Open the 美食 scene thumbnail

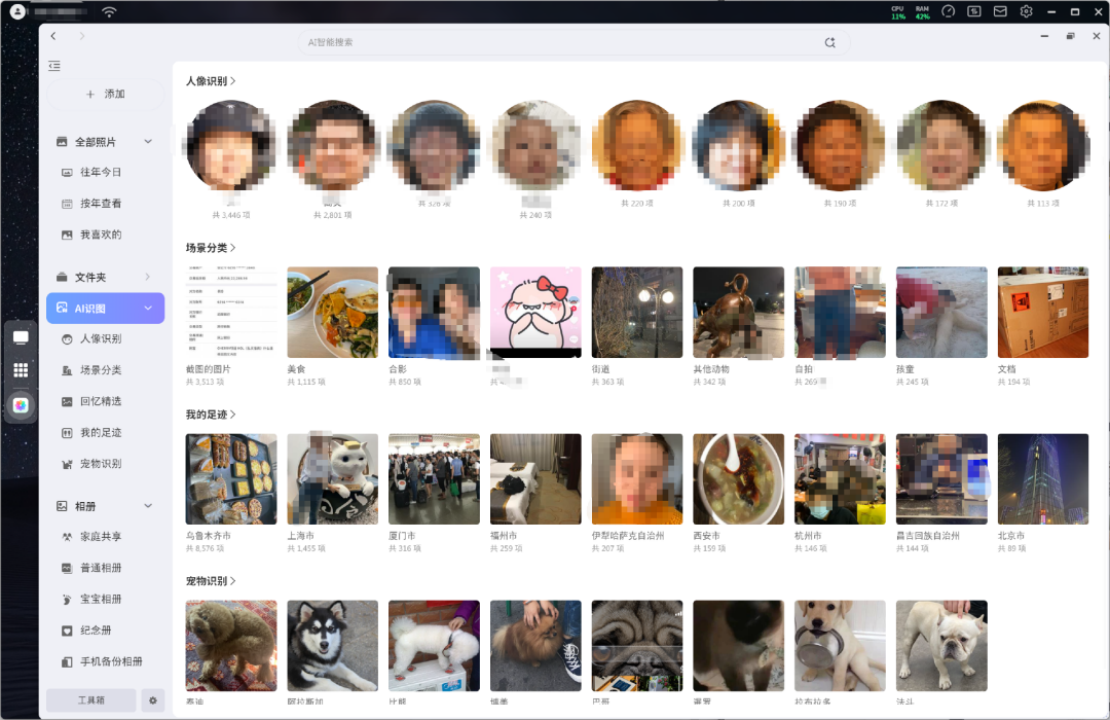[332, 313]
